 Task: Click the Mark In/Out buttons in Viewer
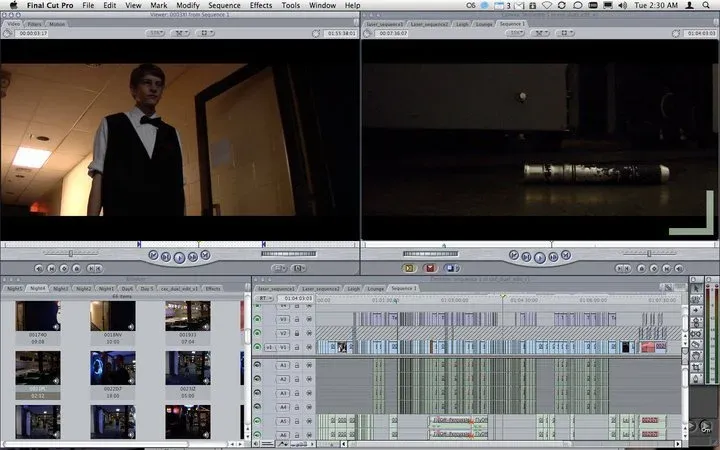[95, 268]
